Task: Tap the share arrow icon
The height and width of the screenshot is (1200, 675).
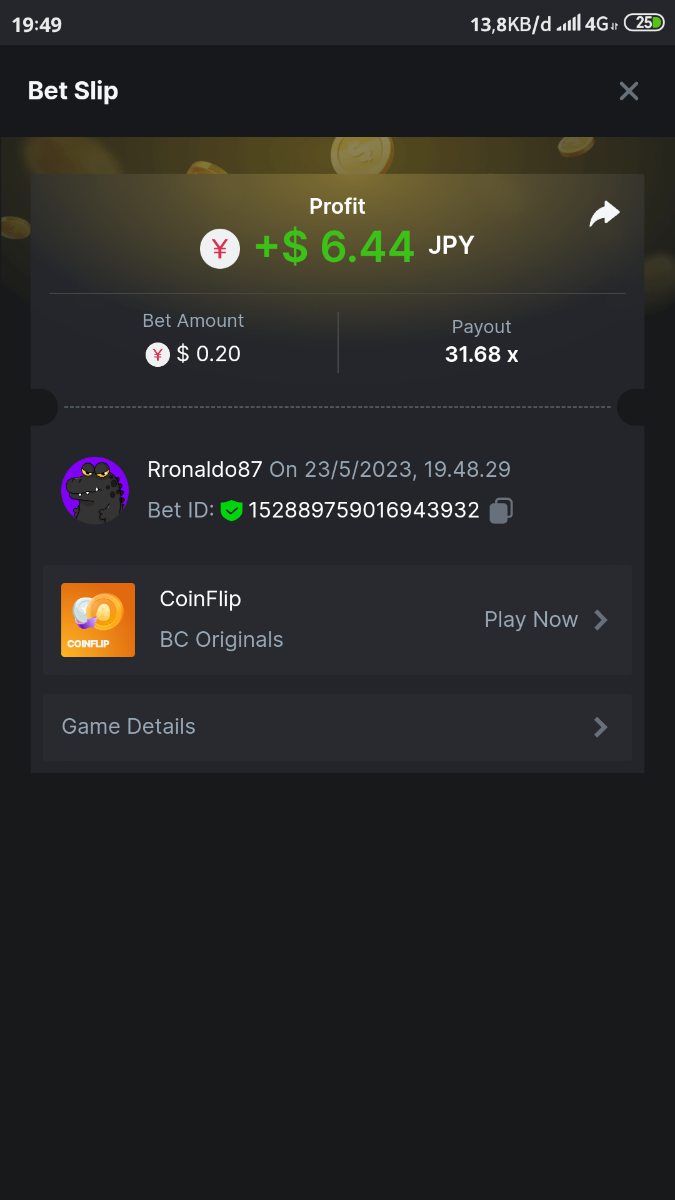Action: [x=604, y=214]
